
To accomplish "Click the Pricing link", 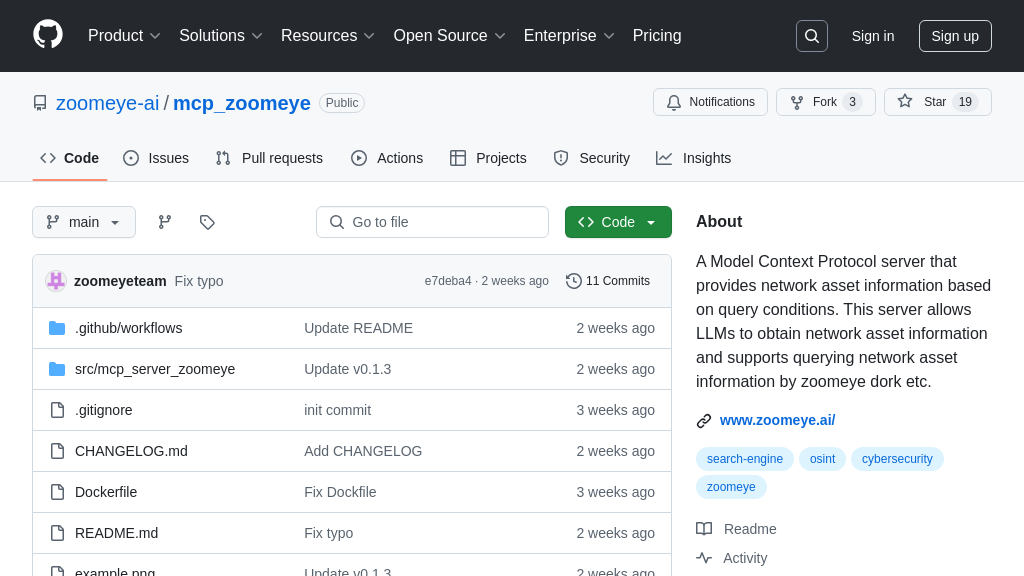I will (657, 36).
